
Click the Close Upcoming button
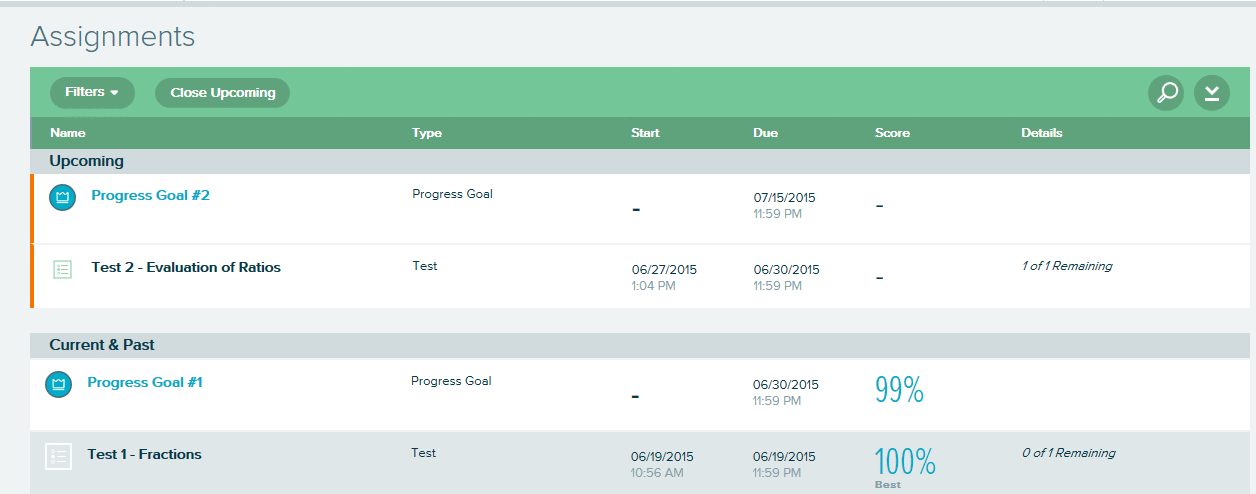[x=222, y=93]
